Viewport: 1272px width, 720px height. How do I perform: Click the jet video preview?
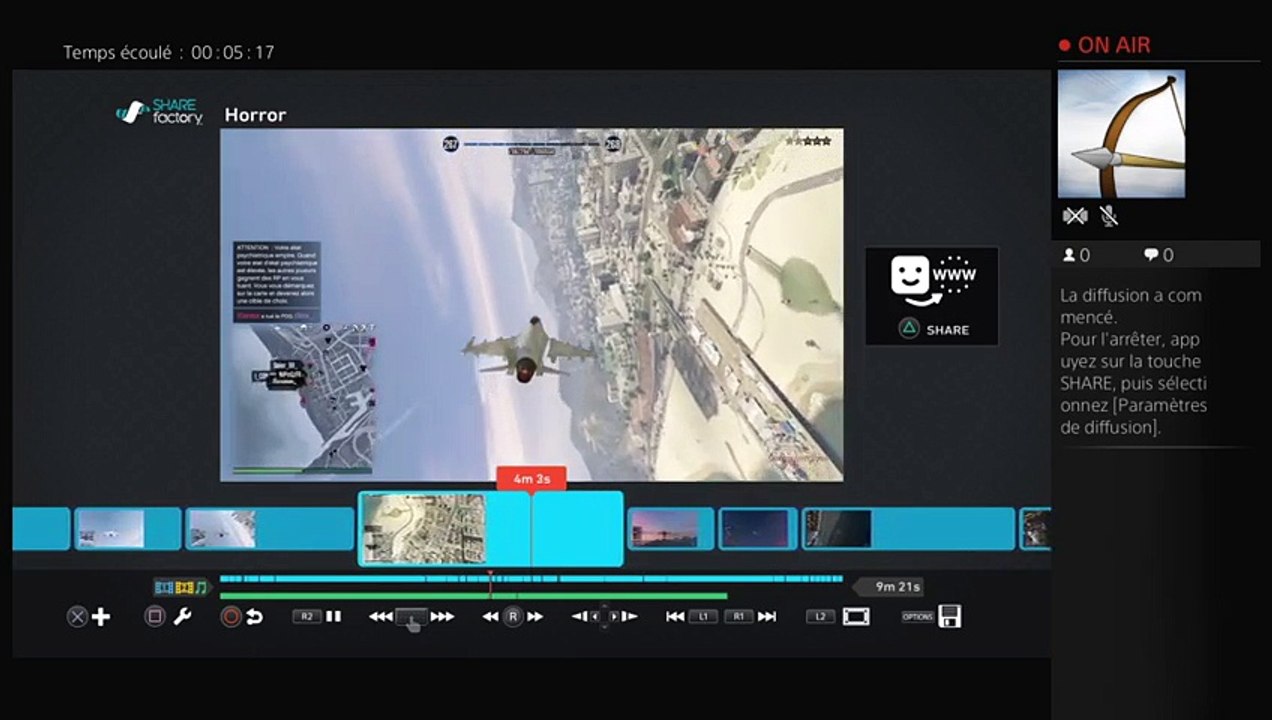(531, 305)
